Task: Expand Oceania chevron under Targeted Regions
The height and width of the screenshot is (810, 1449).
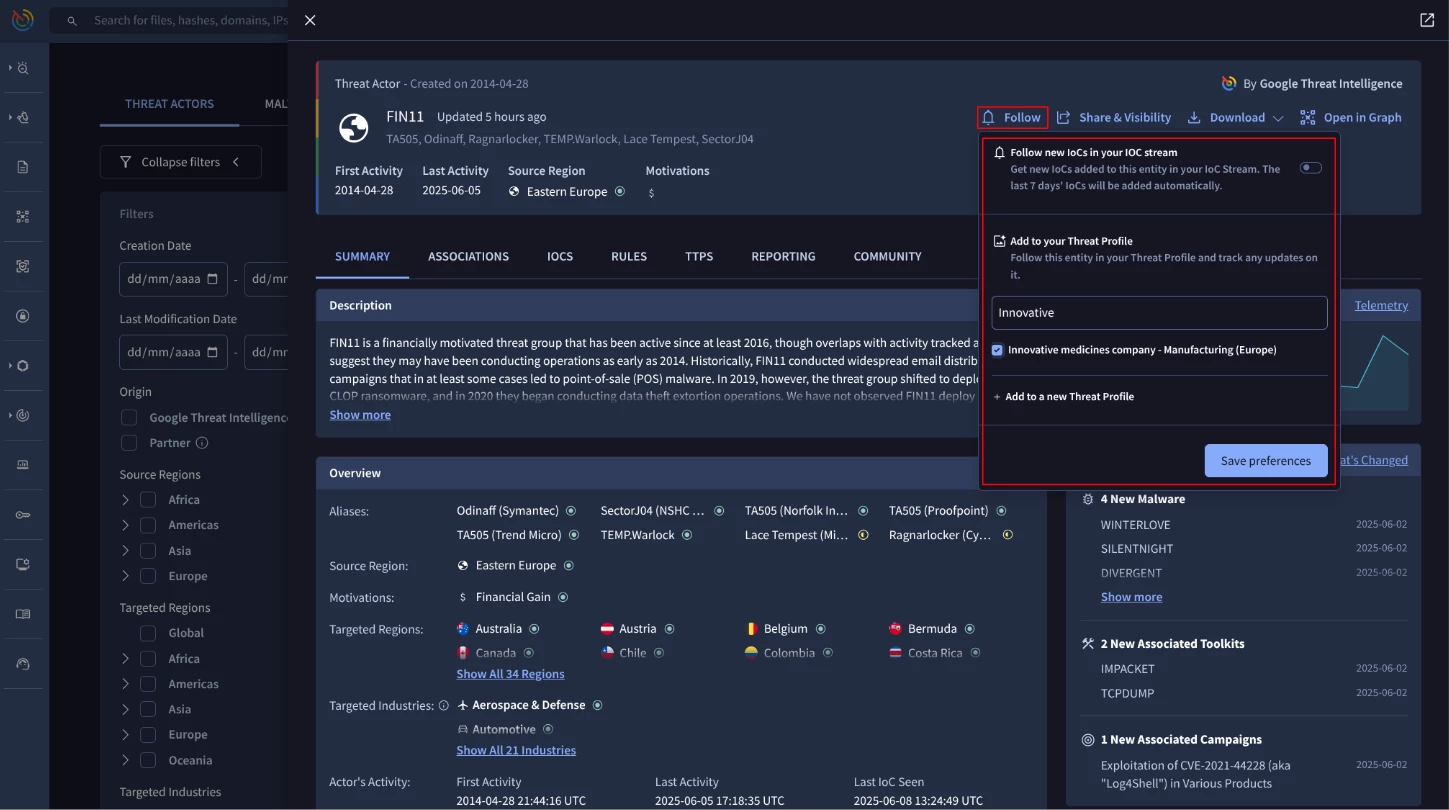Action: (125, 760)
